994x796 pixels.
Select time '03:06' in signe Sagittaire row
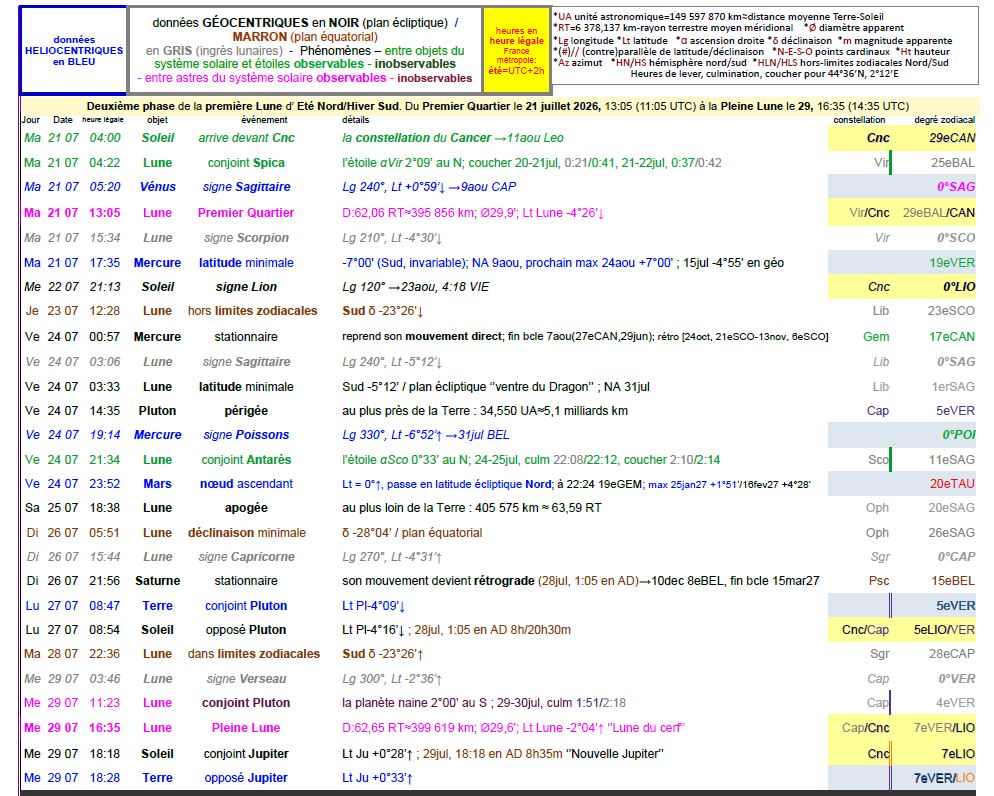tap(105, 362)
